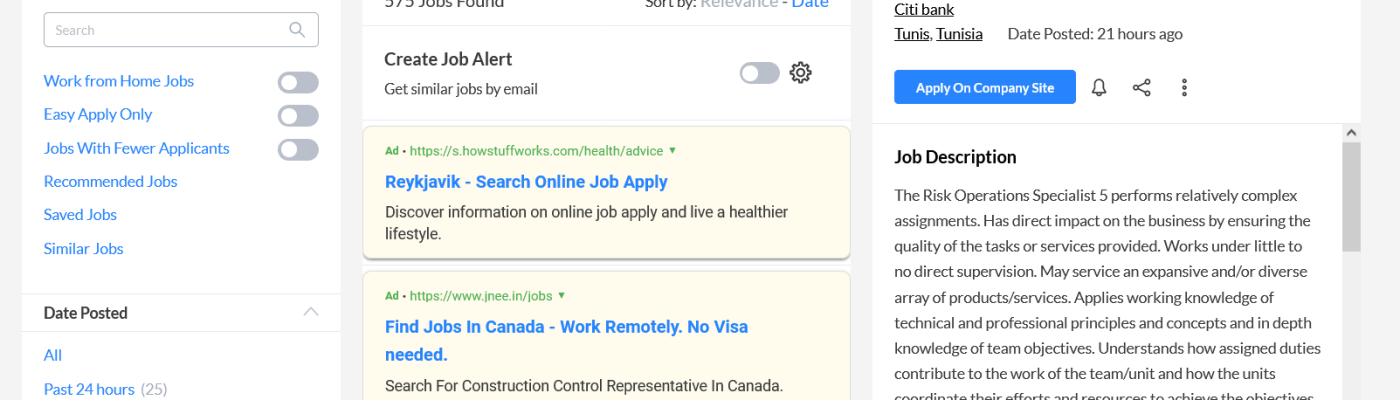
Task: Enable Easy Apply Only filter
Action: coord(298,115)
